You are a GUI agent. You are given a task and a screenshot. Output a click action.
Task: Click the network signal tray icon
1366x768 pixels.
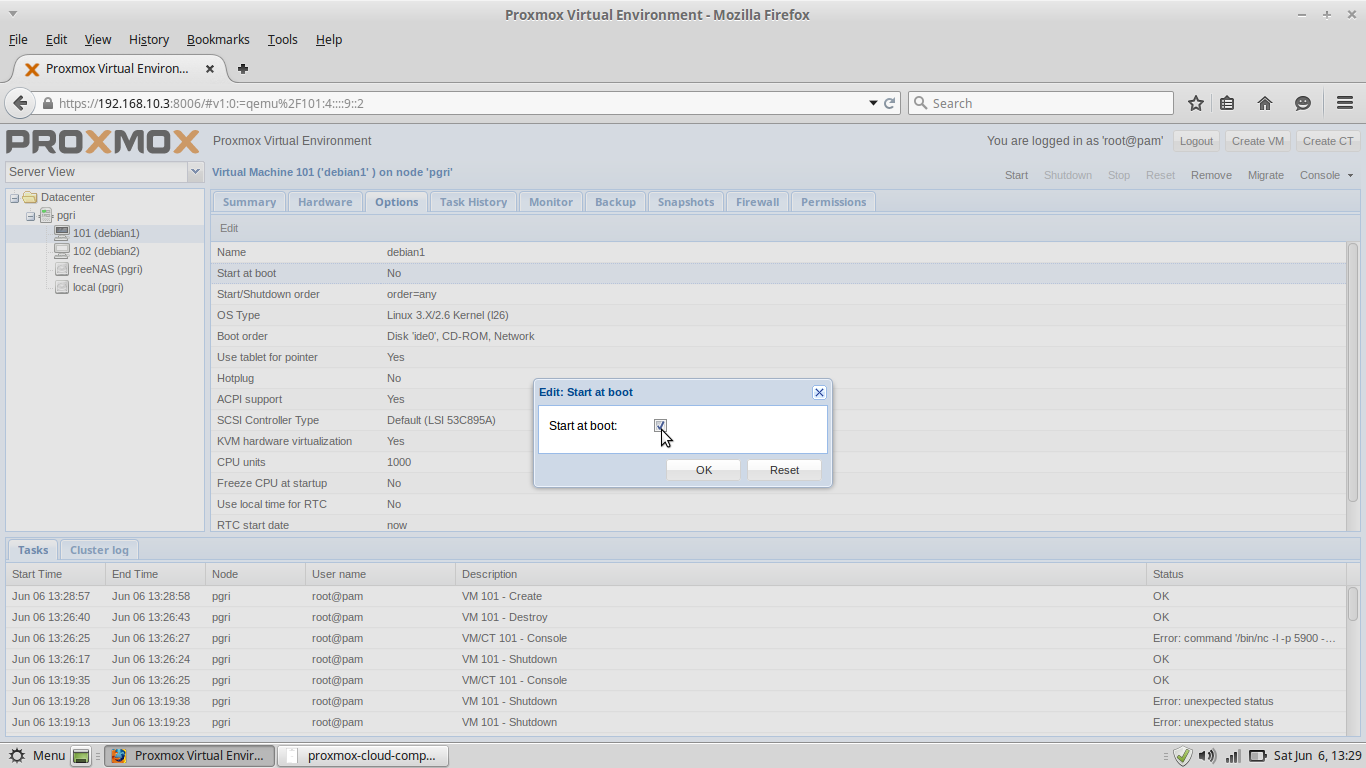click(1233, 756)
